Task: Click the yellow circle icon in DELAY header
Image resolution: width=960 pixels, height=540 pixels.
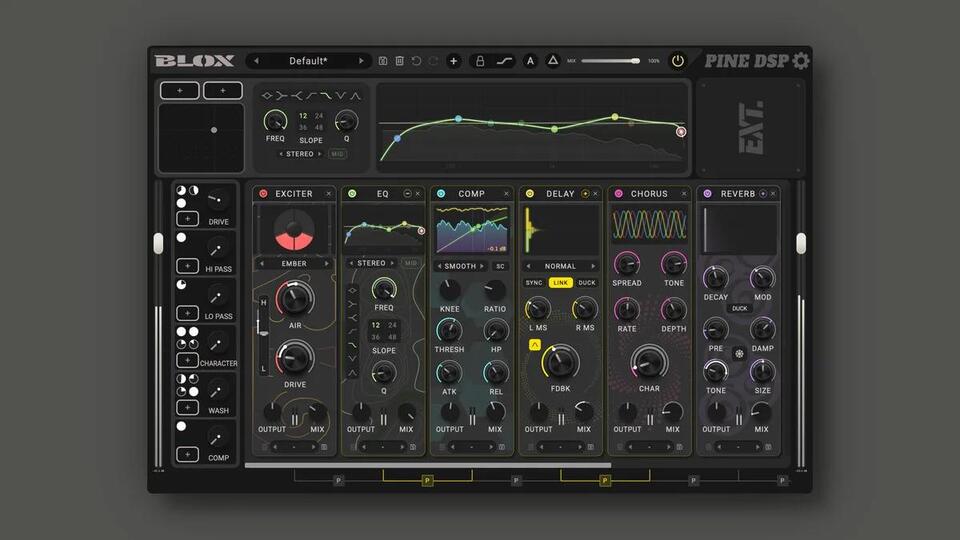Action: coord(585,193)
